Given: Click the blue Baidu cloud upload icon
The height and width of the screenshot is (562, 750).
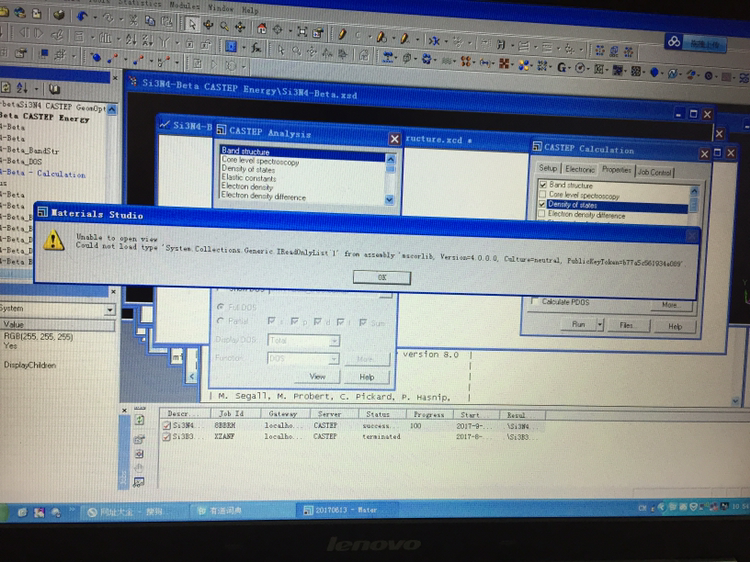Looking at the screenshot, I should click(674, 41).
